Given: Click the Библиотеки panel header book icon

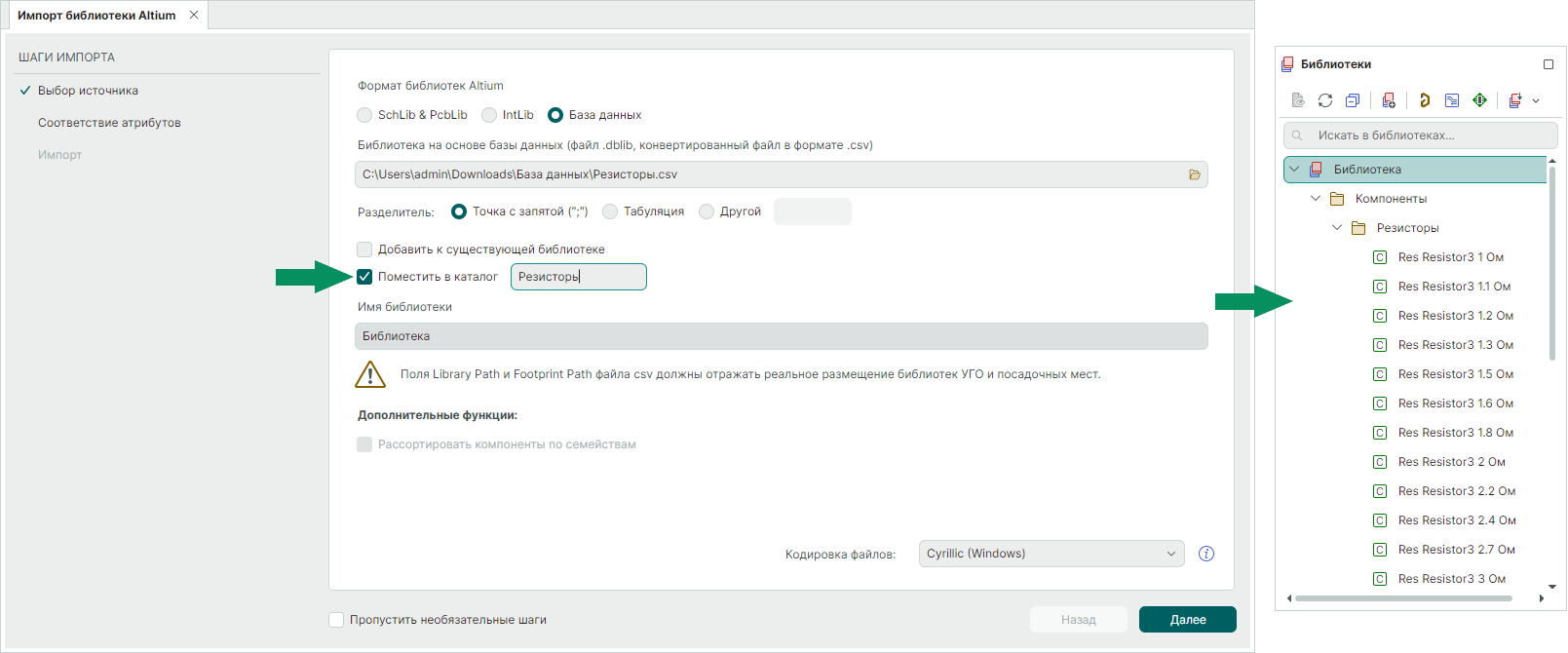Looking at the screenshot, I should (x=1287, y=64).
